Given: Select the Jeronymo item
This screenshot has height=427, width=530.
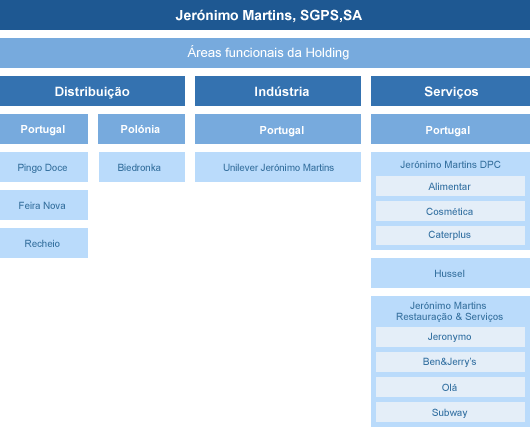Looking at the screenshot, I should (x=450, y=337).
